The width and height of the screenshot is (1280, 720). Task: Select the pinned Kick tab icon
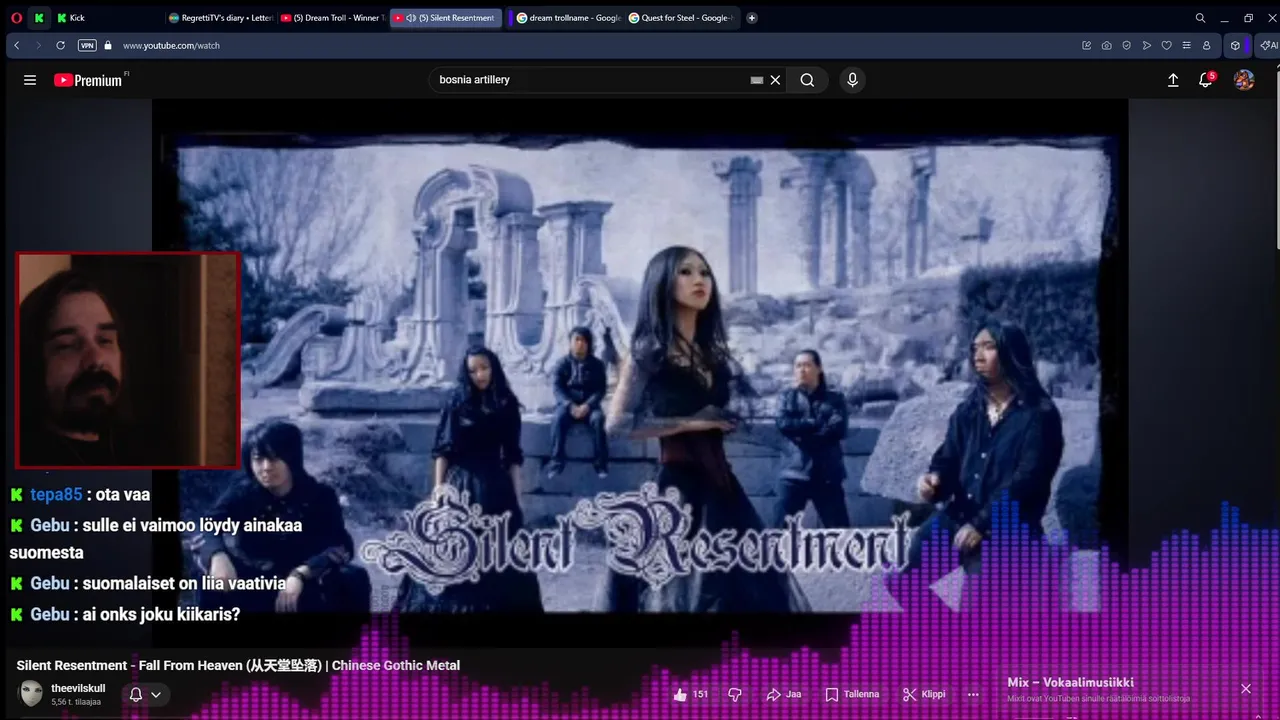coord(39,18)
